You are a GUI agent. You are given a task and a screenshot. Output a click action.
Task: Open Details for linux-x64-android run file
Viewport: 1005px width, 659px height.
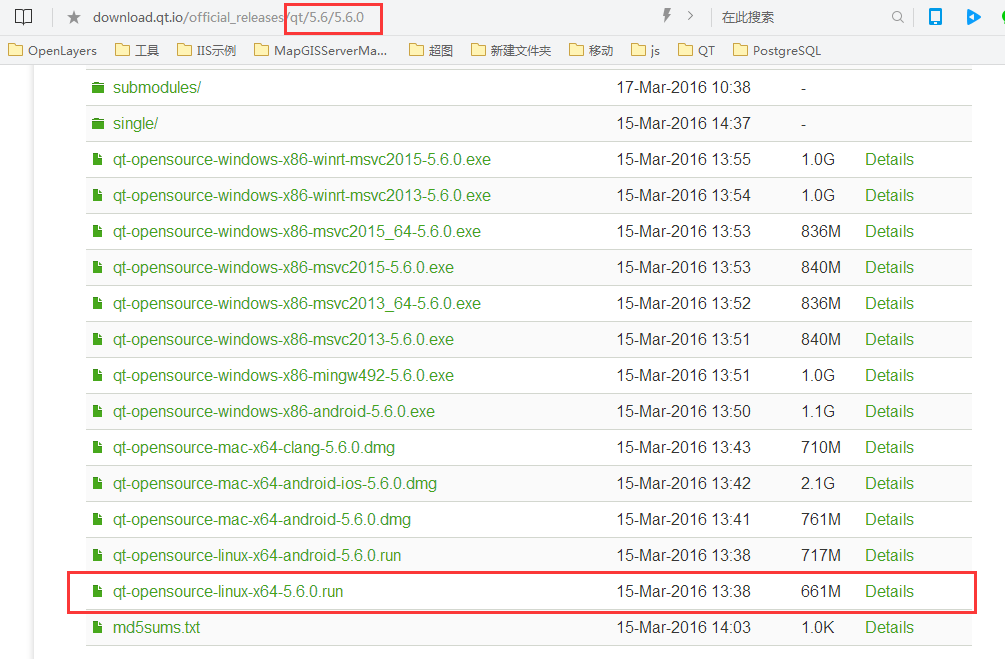pos(889,555)
